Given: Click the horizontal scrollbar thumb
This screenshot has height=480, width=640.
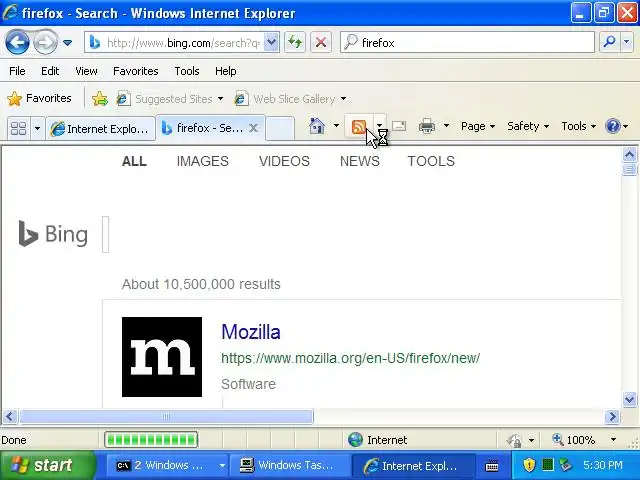Looking at the screenshot, I should [166, 417].
